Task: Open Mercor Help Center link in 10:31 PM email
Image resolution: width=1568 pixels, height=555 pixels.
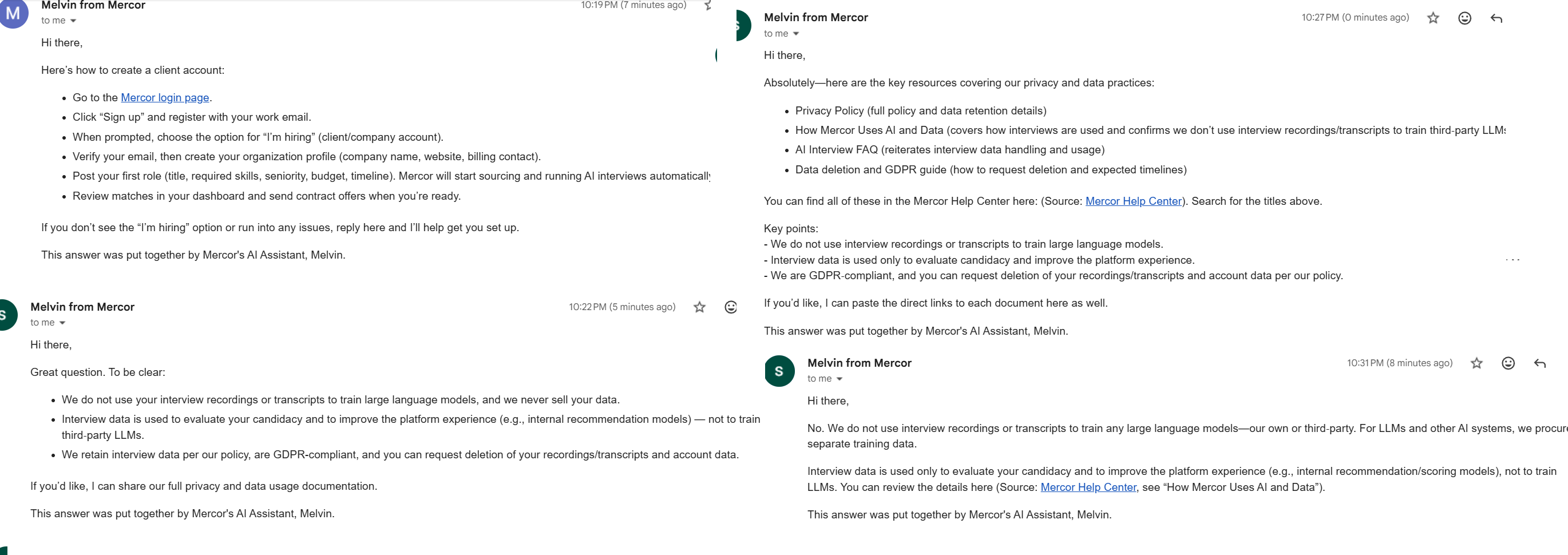Action: click(1088, 487)
